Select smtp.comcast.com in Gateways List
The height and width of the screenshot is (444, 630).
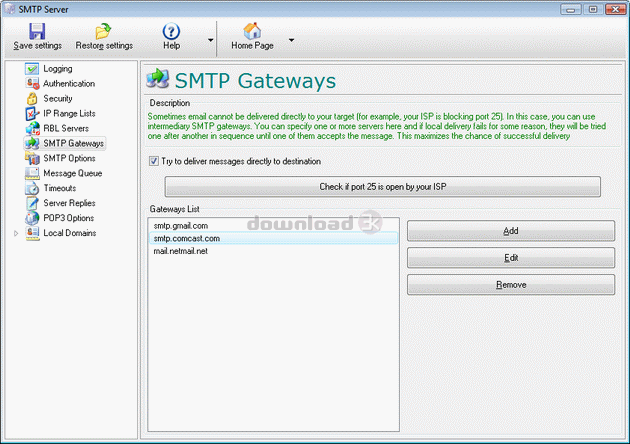tap(273, 238)
